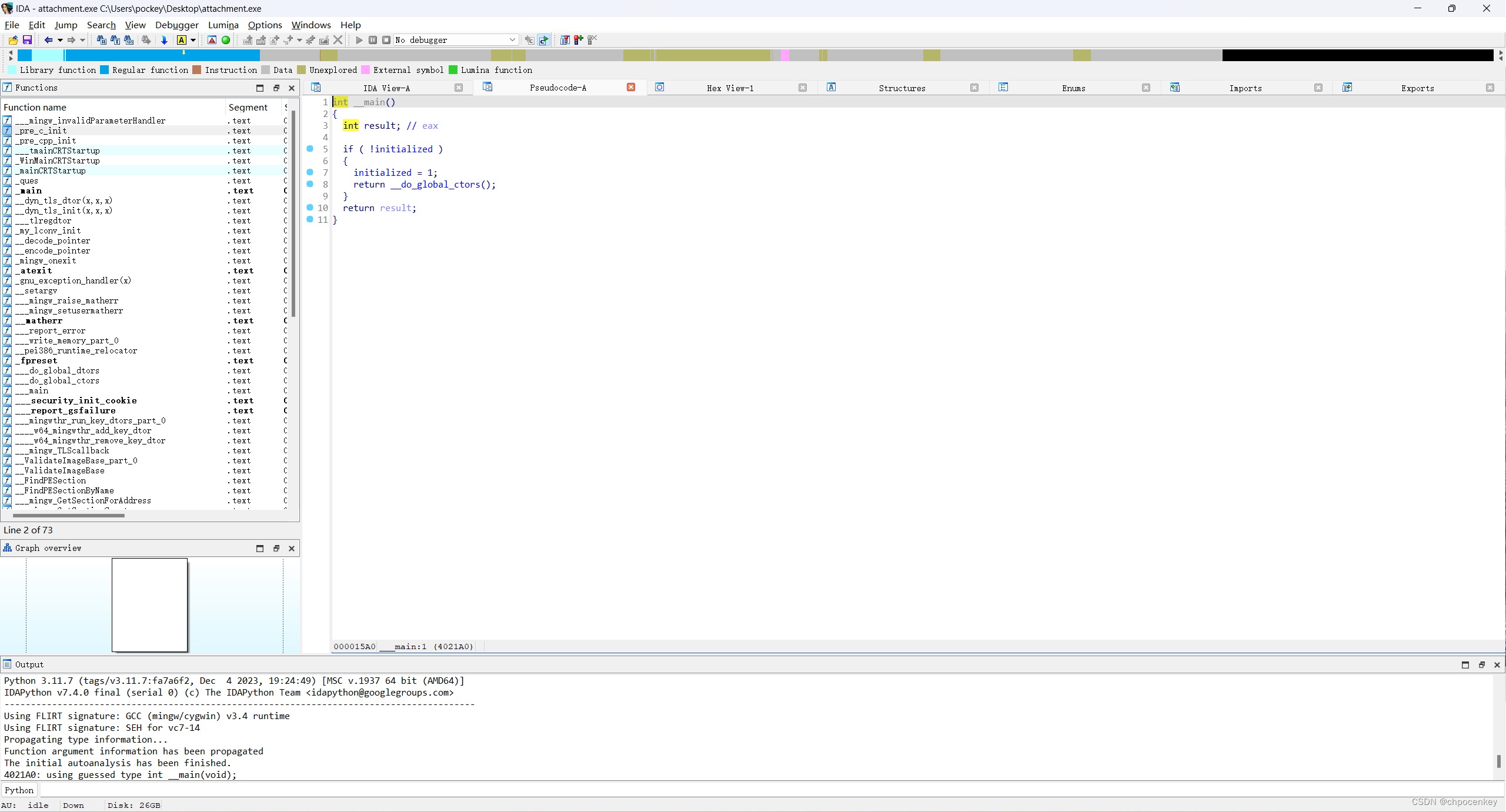Click the blue down arrow toolbar icon
The width and height of the screenshot is (1506, 812).
tap(164, 40)
